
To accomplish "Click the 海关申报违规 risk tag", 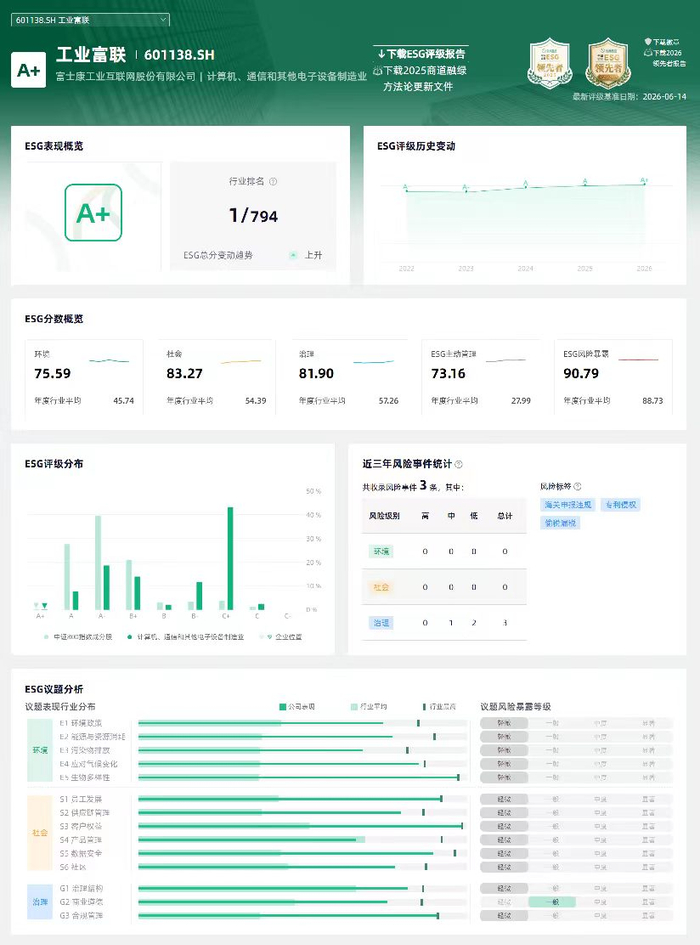I will pos(568,505).
